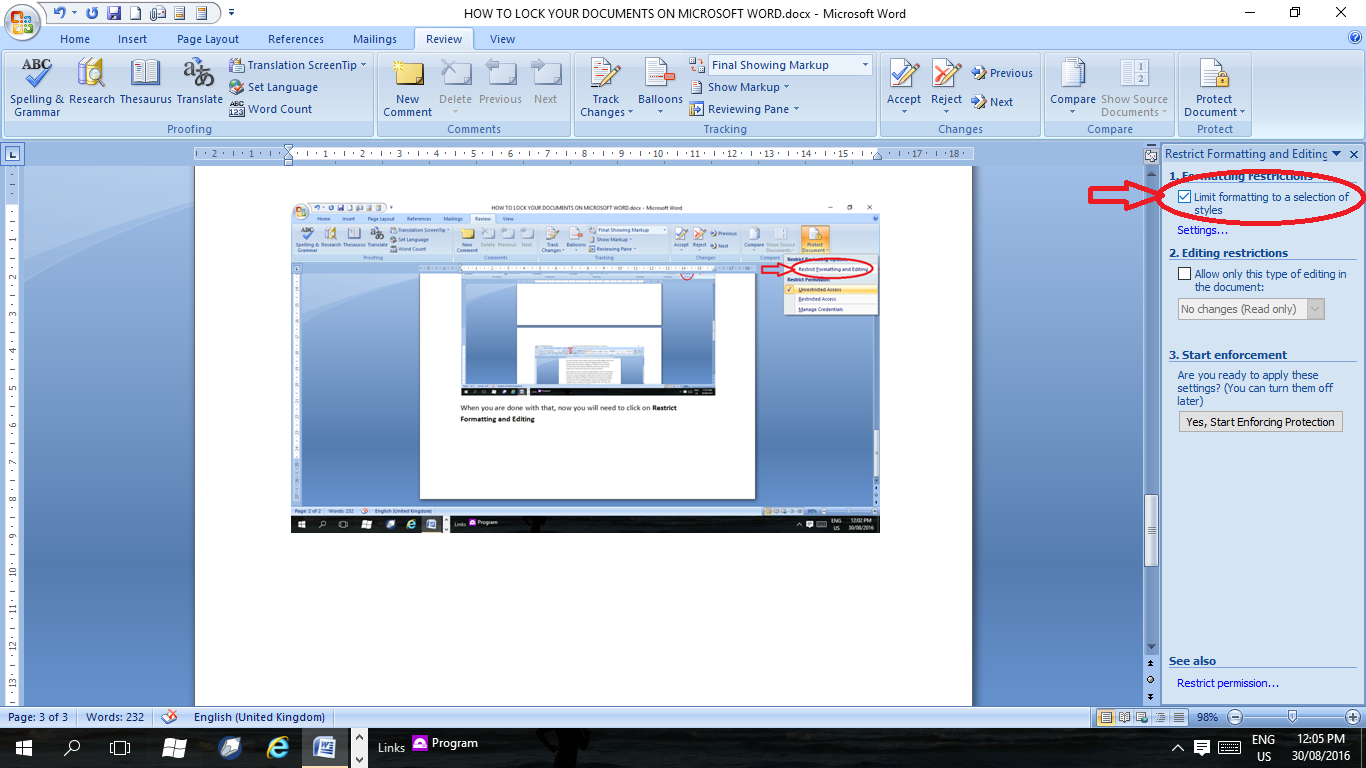Click Select Browse Object circle button

[1151, 679]
